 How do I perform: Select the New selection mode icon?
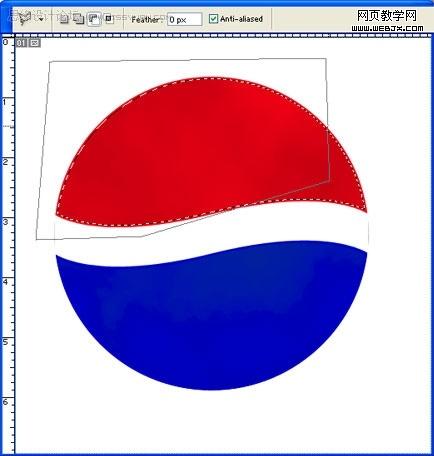coord(64,19)
